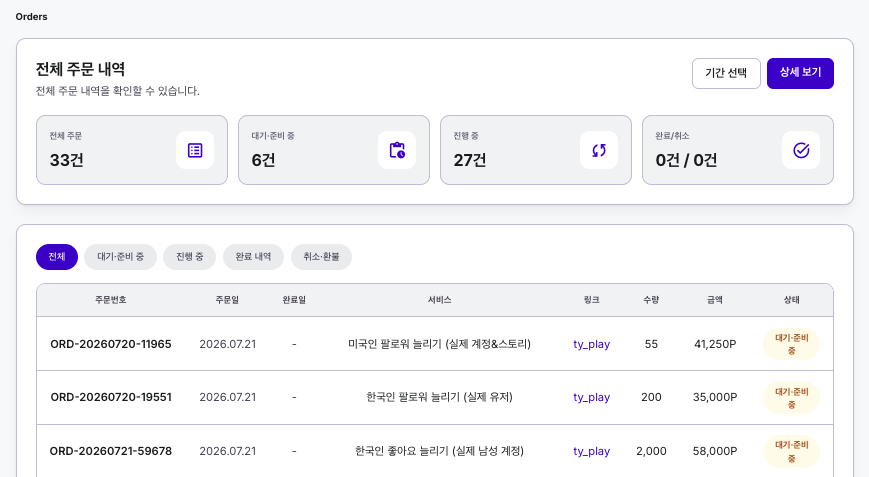The height and width of the screenshot is (477, 869).
Task: Open ty_play link in order ORD-20260720-11965 row
Action: tap(591, 344)
